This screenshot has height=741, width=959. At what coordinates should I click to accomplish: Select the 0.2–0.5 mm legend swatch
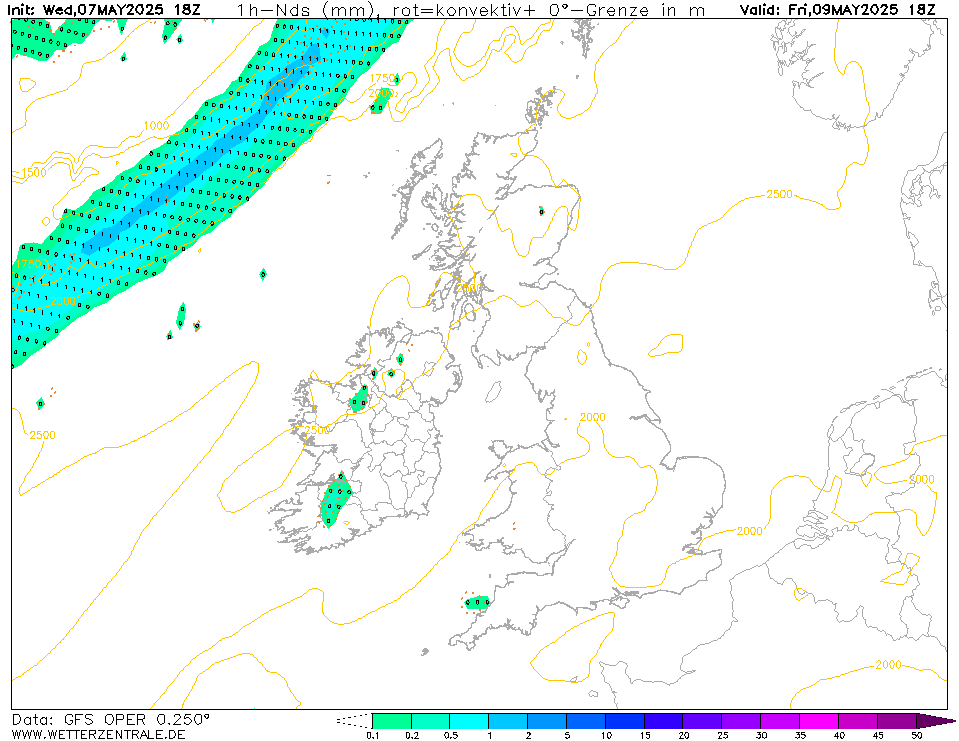point(431,721)
